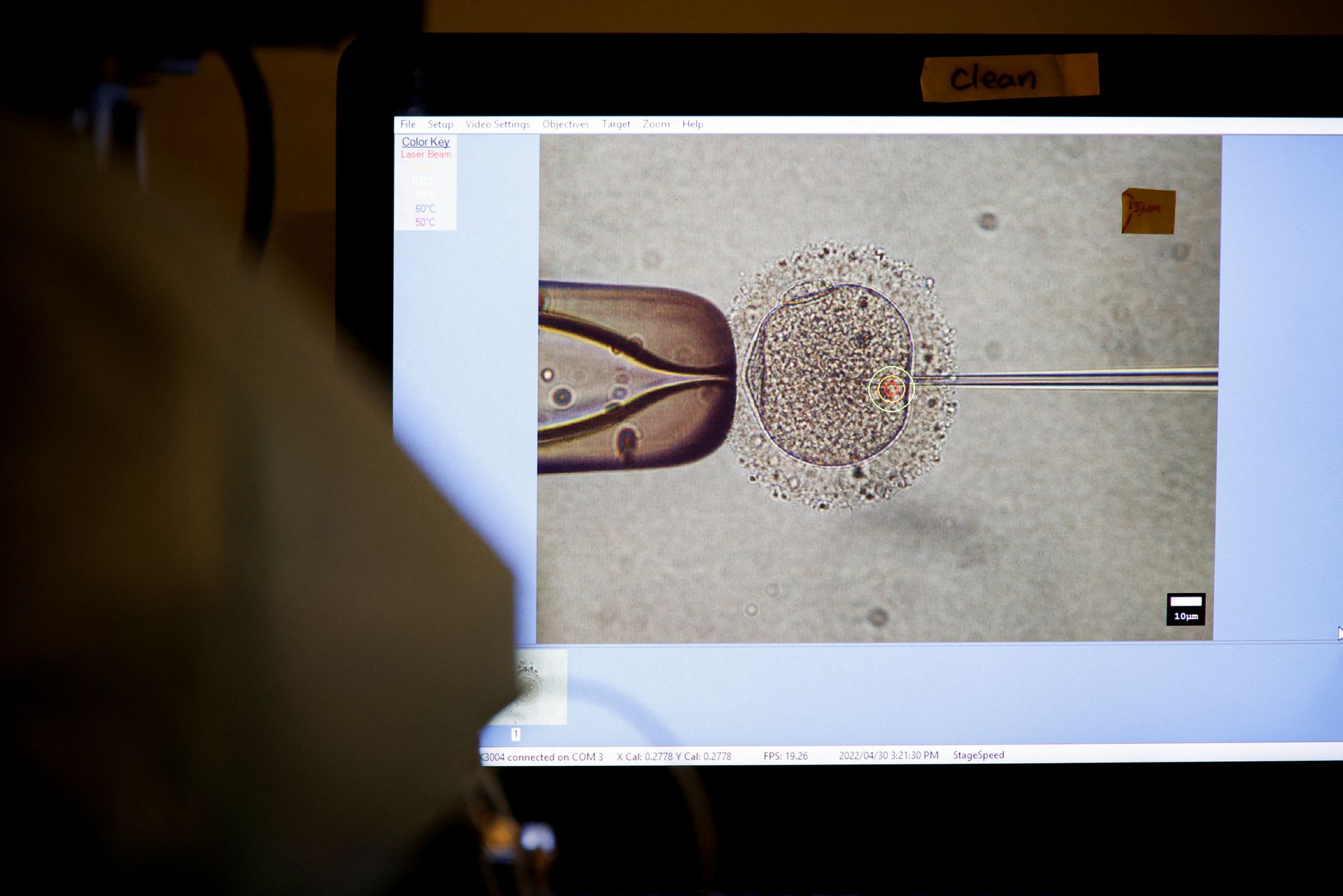
Task: Click the 50°C color key entry
Action: (x=425, y=222)
